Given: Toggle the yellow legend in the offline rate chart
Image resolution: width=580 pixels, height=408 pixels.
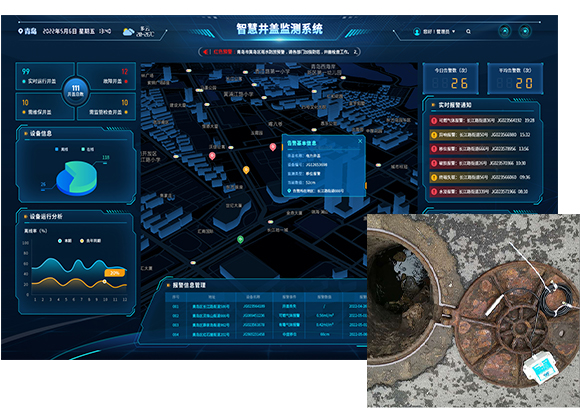Looking at the screenshot, I should click(90, 241).
